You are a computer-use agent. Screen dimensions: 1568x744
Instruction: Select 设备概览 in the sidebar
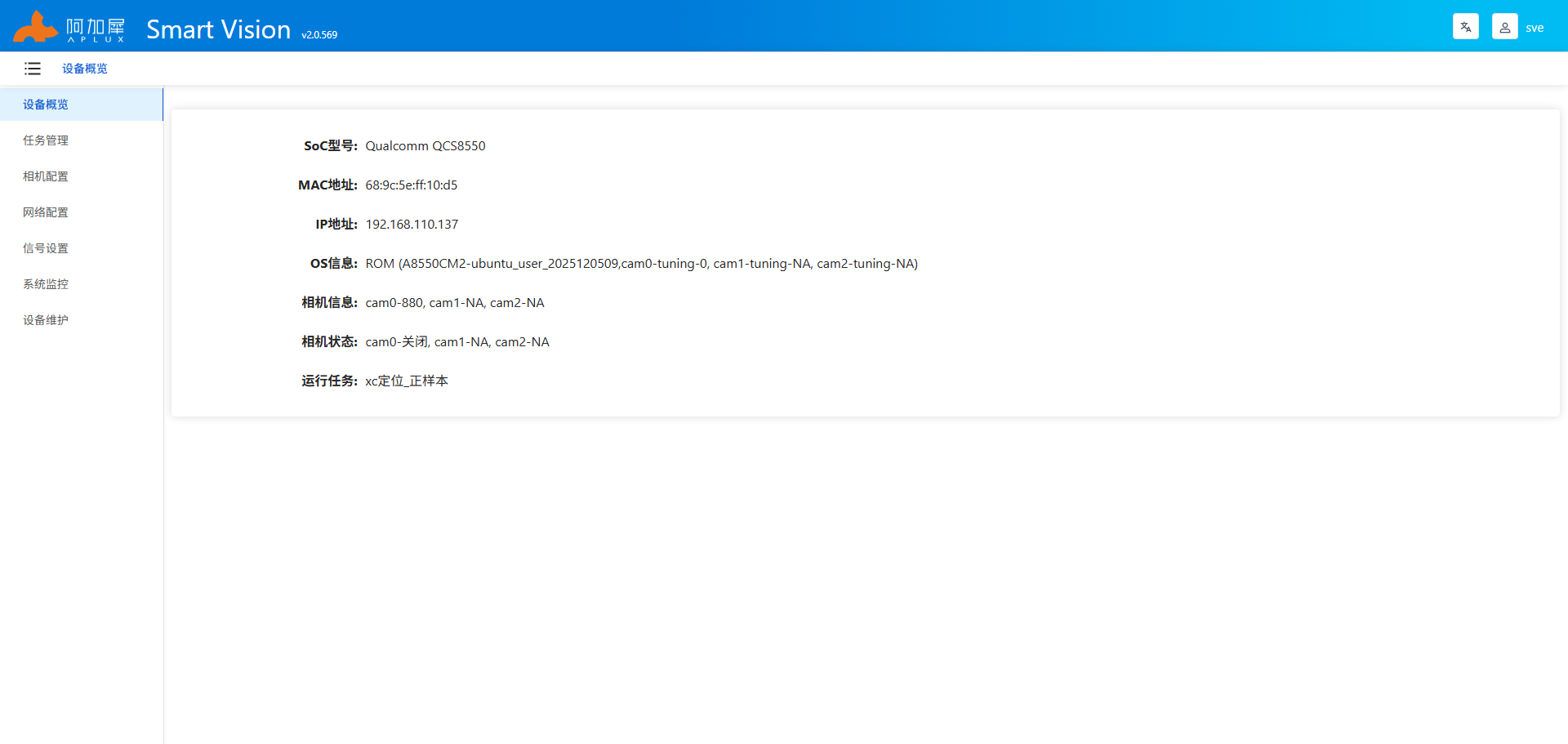coord(46,105)
